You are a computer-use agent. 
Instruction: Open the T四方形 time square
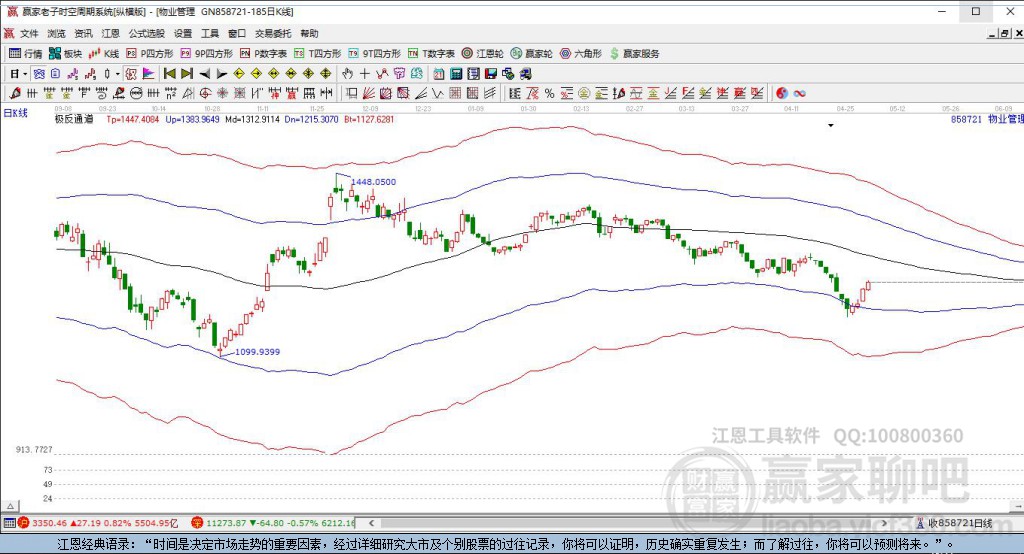317,54
